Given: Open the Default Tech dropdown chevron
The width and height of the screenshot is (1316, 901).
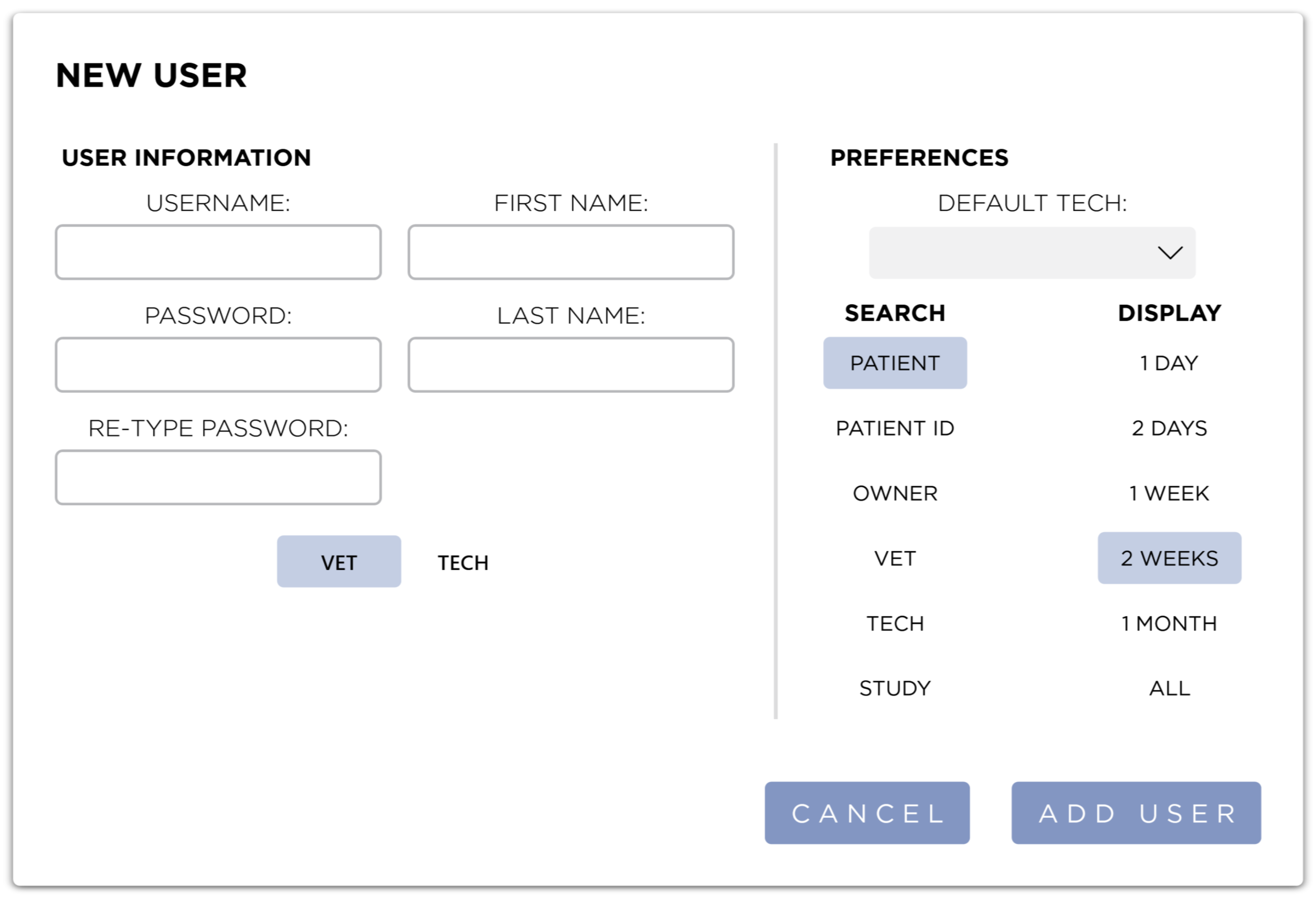Looking at the screenshot, I should pyautogui.click(x=1170, y=253).
